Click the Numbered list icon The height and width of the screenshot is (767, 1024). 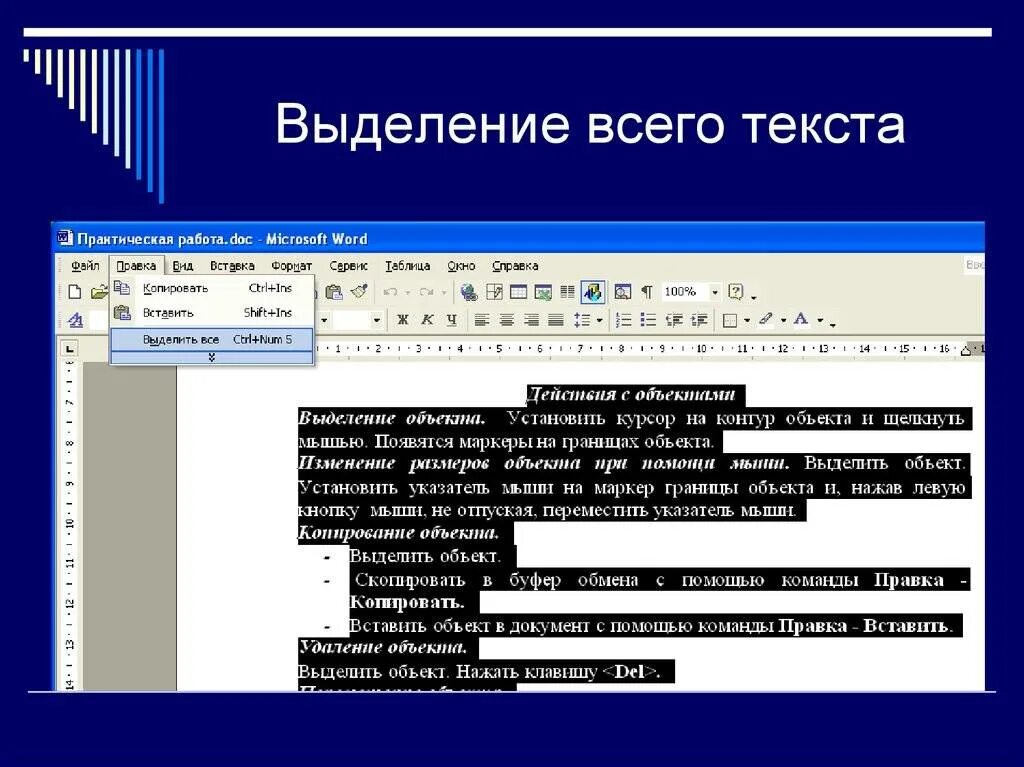coord(624,320)
